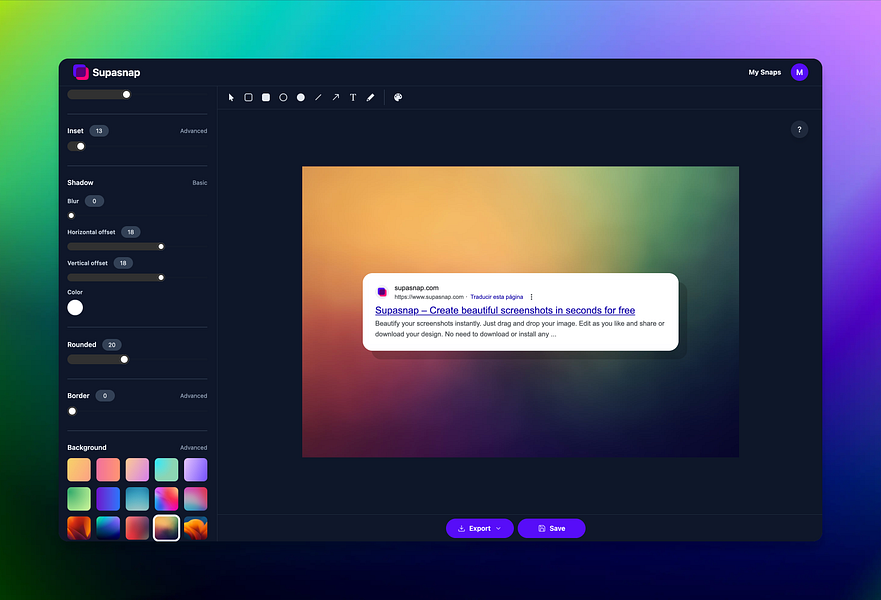This screenshot has width=881, height=600.
Task: Switch Border to Advanced mode
Action: click(x=193, y=396)
